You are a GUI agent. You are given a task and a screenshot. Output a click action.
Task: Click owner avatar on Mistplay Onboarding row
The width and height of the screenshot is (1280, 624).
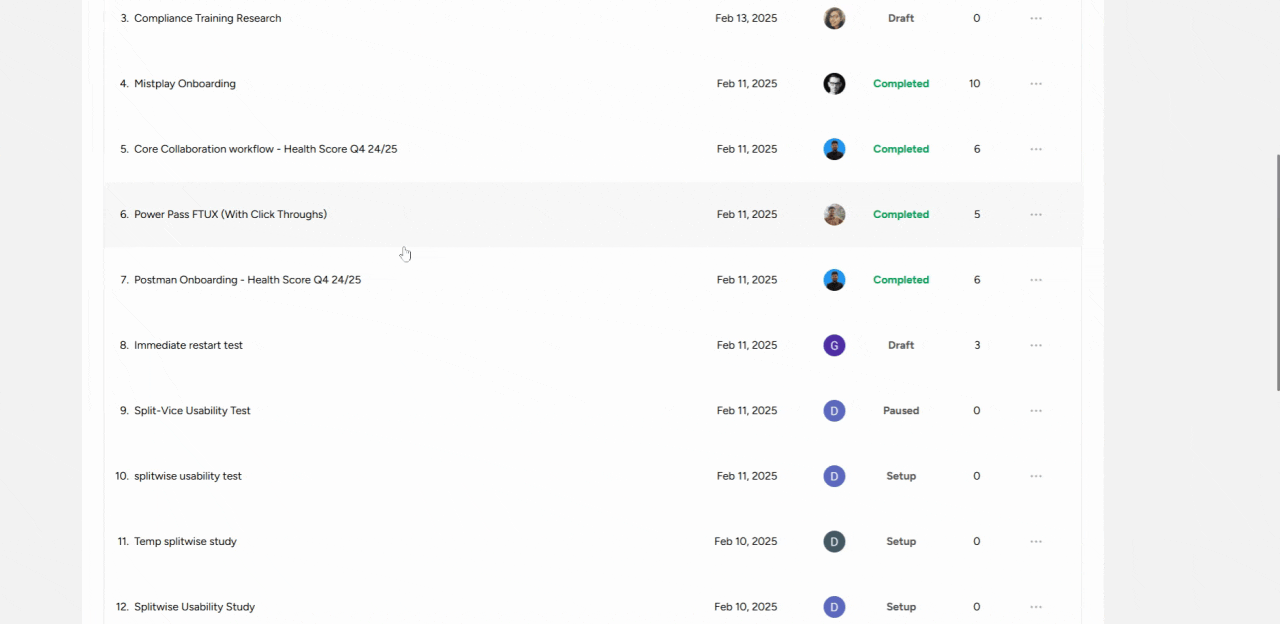point(834,84)
